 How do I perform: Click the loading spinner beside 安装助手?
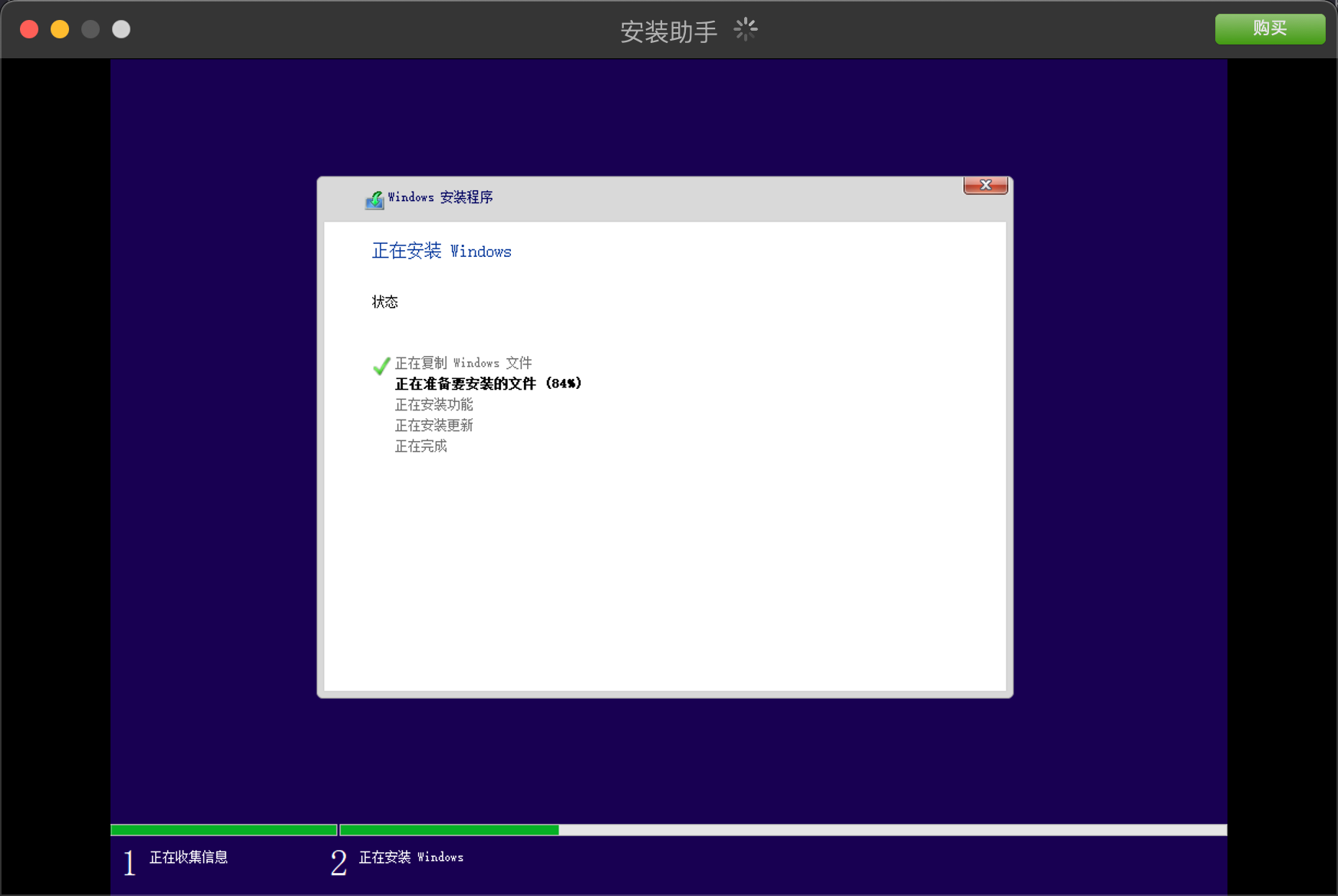click(x=746, y=30)
